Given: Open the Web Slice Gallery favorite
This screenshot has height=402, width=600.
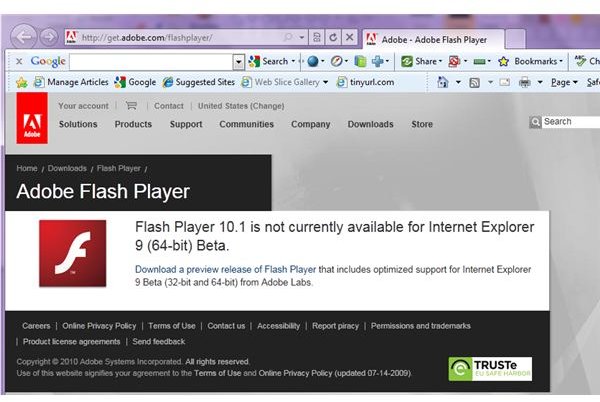Looking at the screenshot, I should 280,82.
